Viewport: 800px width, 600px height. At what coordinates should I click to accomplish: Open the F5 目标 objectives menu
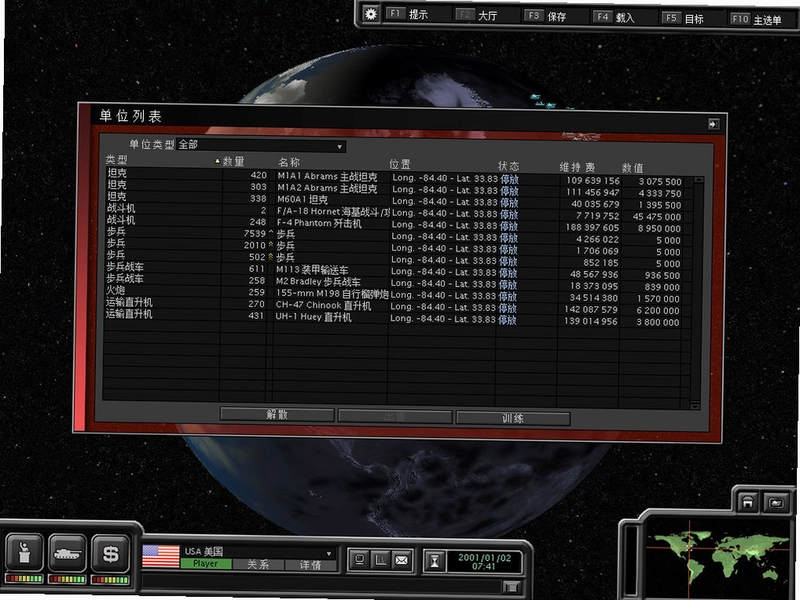(x=683, y=18)
